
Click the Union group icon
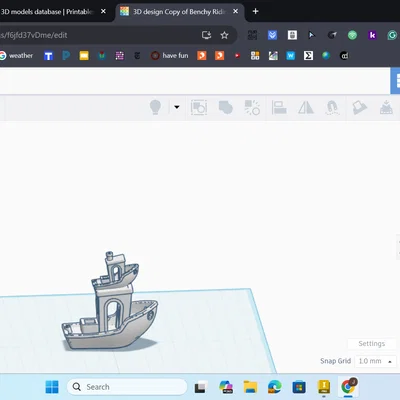pos(226,107)
